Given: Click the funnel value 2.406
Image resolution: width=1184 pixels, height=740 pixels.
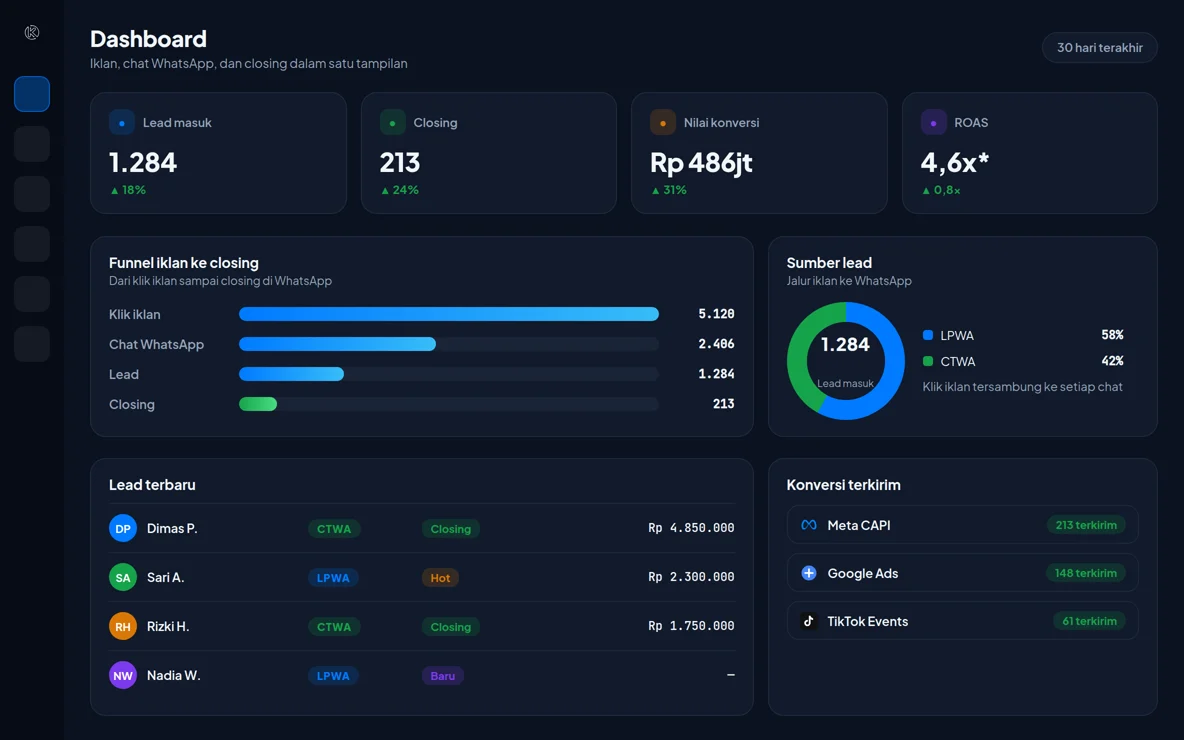Looking at the screenshot, I should (x=717, y=344).
